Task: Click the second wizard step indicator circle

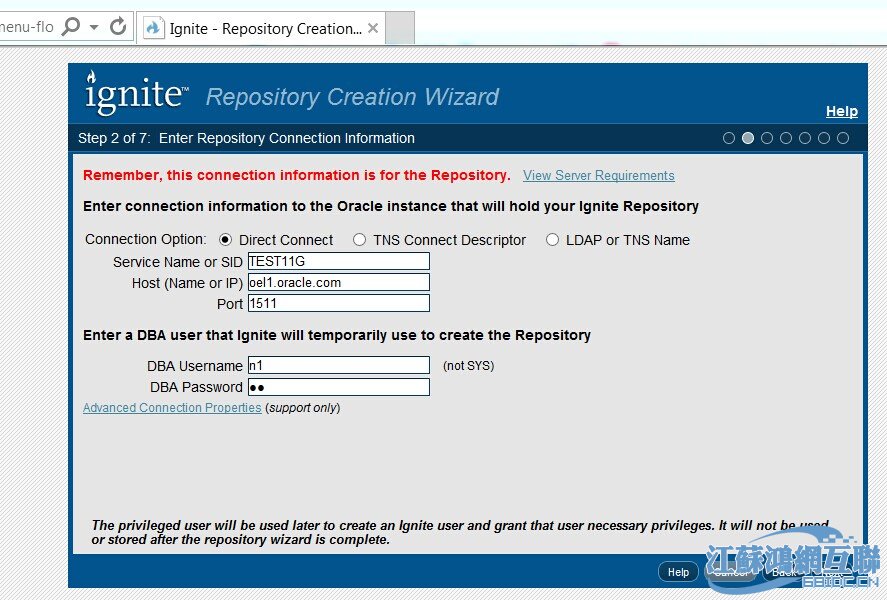Action: 748,138
